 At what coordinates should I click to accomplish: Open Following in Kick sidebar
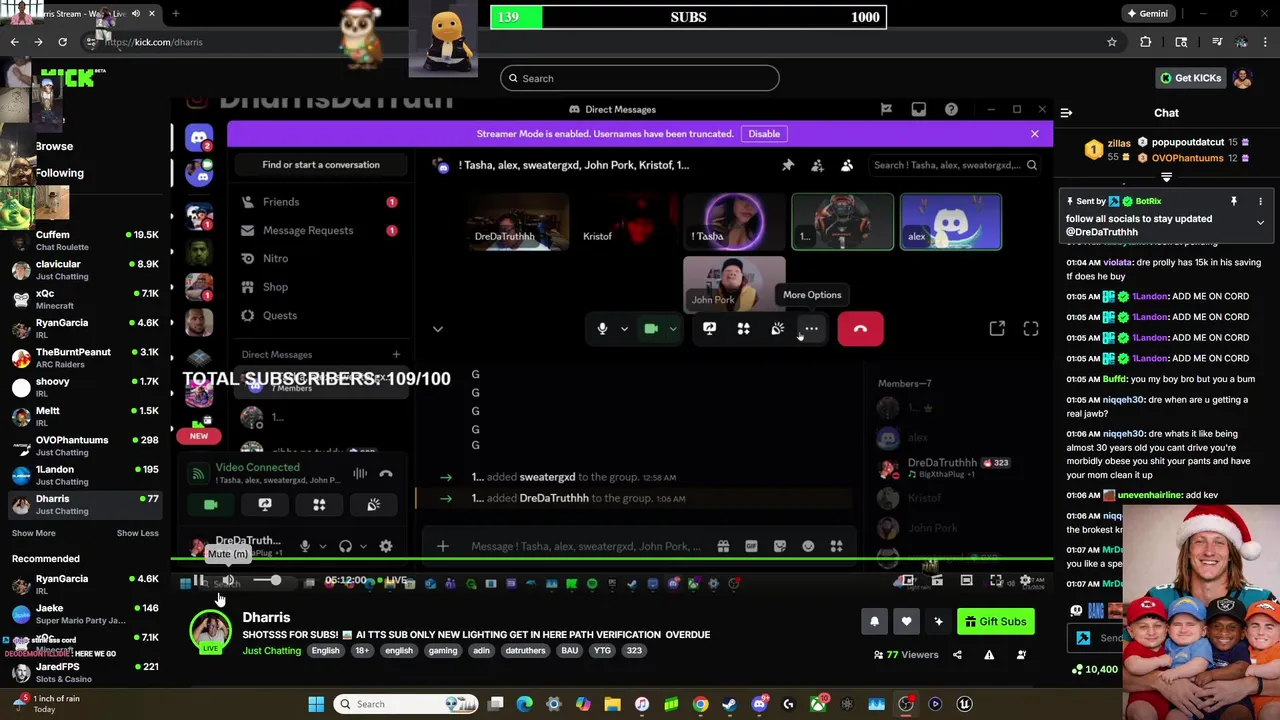click(59, 173)
